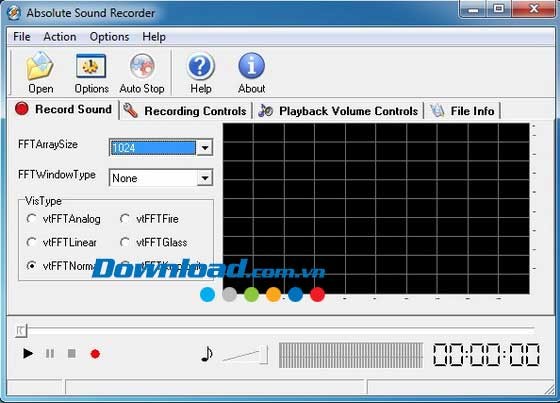Switch to the File Info tab

pos(462,111)
